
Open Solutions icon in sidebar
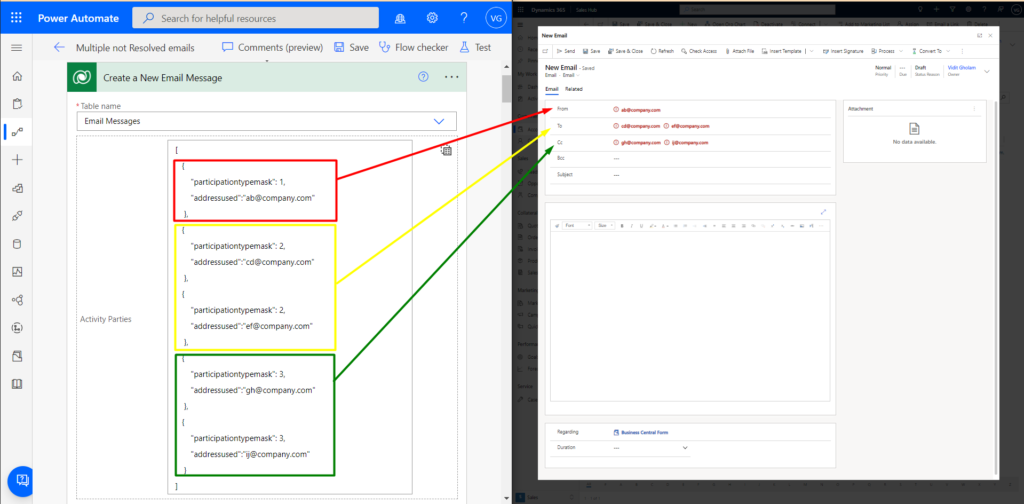click(x=17, y=356)
